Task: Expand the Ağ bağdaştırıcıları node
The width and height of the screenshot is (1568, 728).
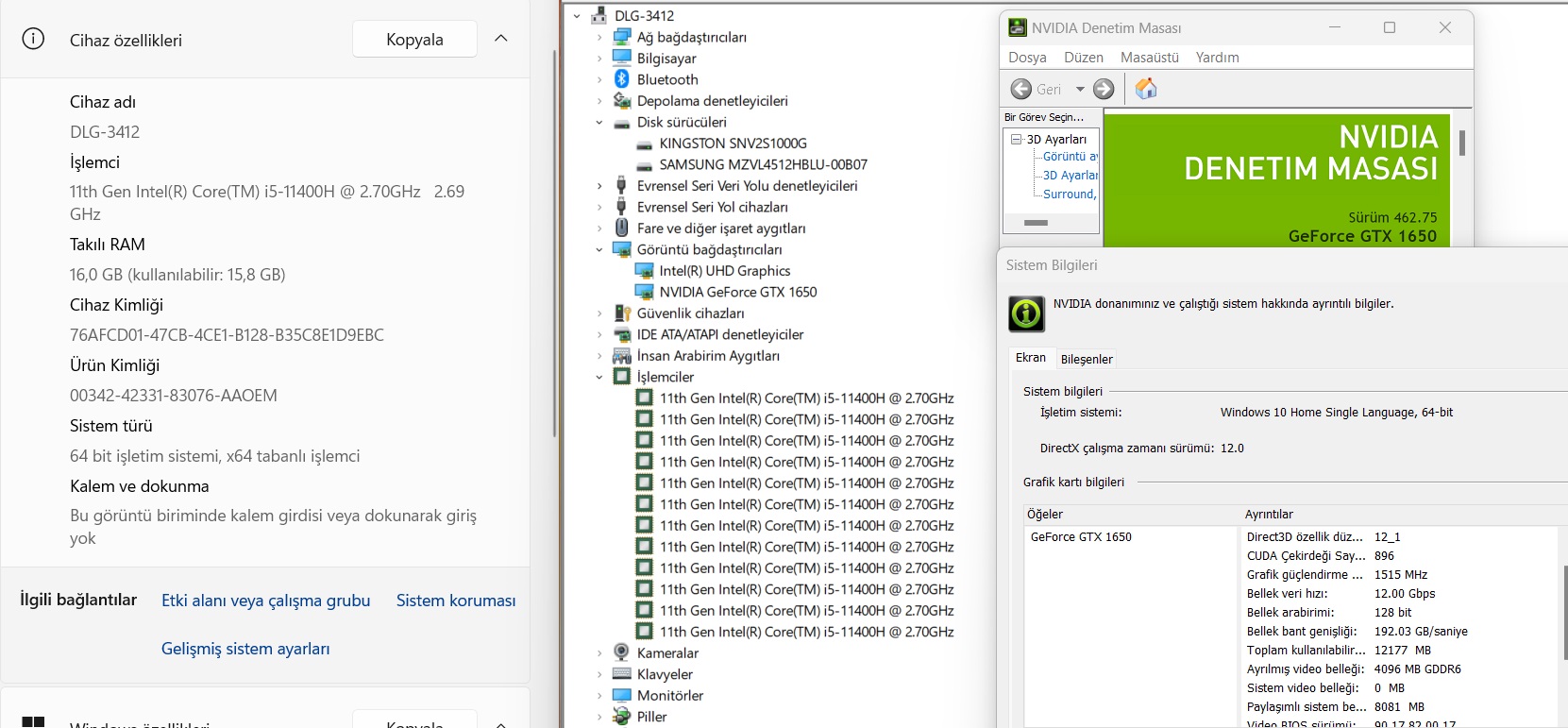Action: (x=599, y=37)
